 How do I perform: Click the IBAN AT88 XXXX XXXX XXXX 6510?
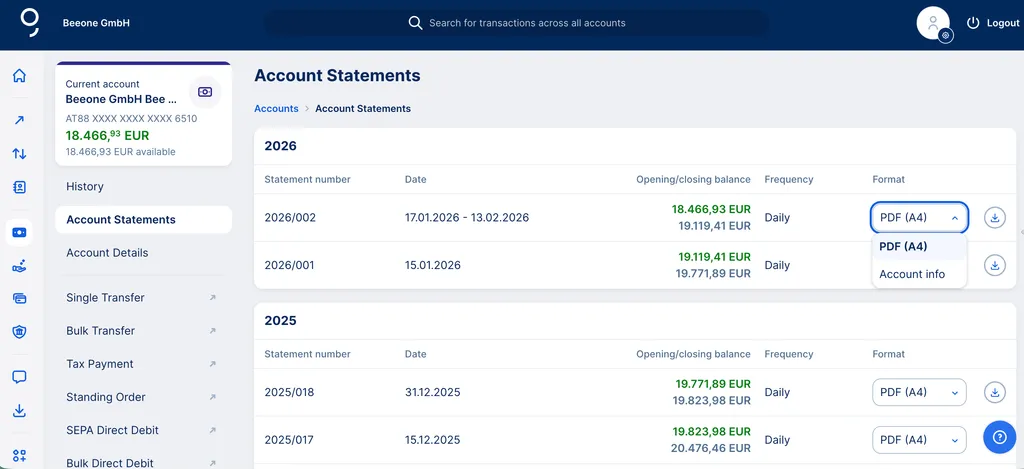point(131,119)
